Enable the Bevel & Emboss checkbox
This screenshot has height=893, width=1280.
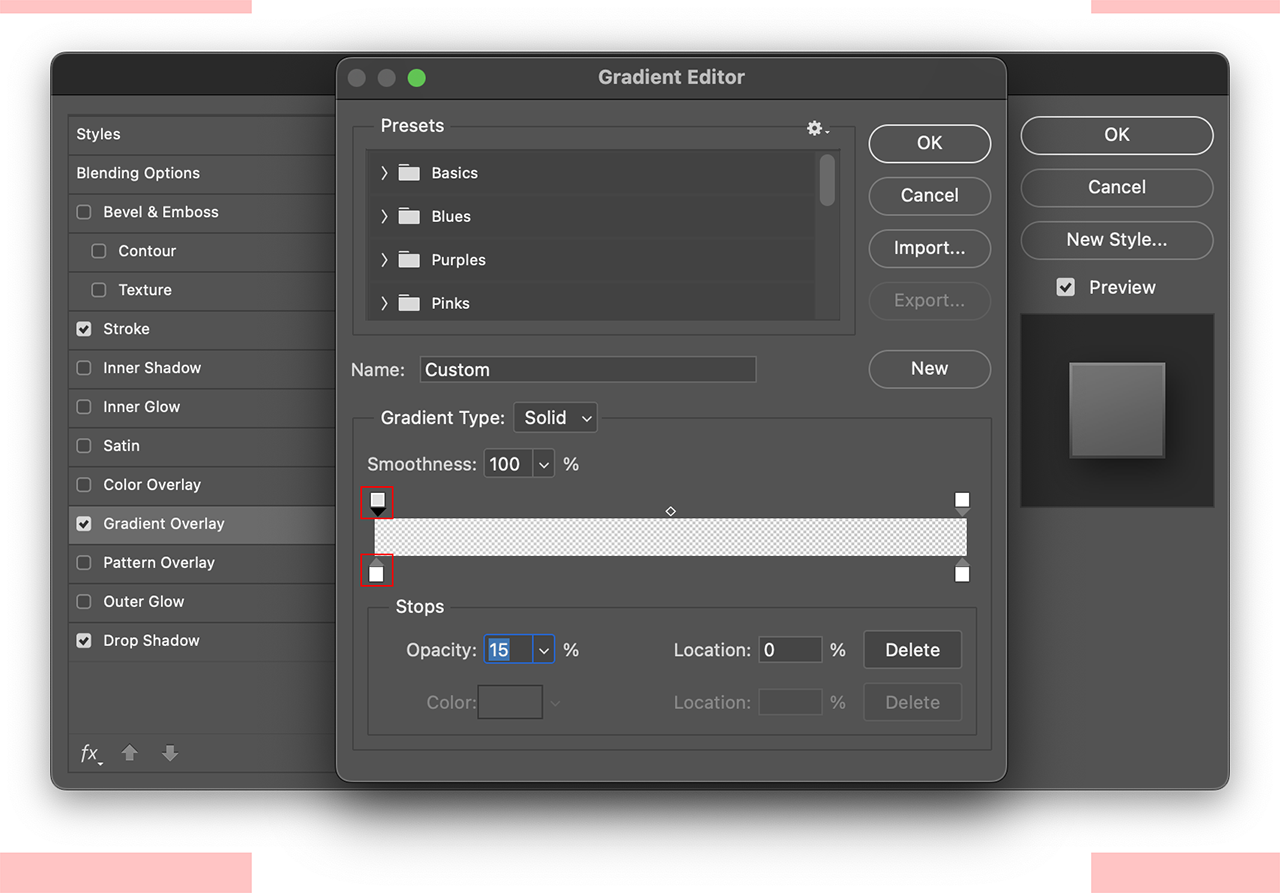tap(84, 212)
